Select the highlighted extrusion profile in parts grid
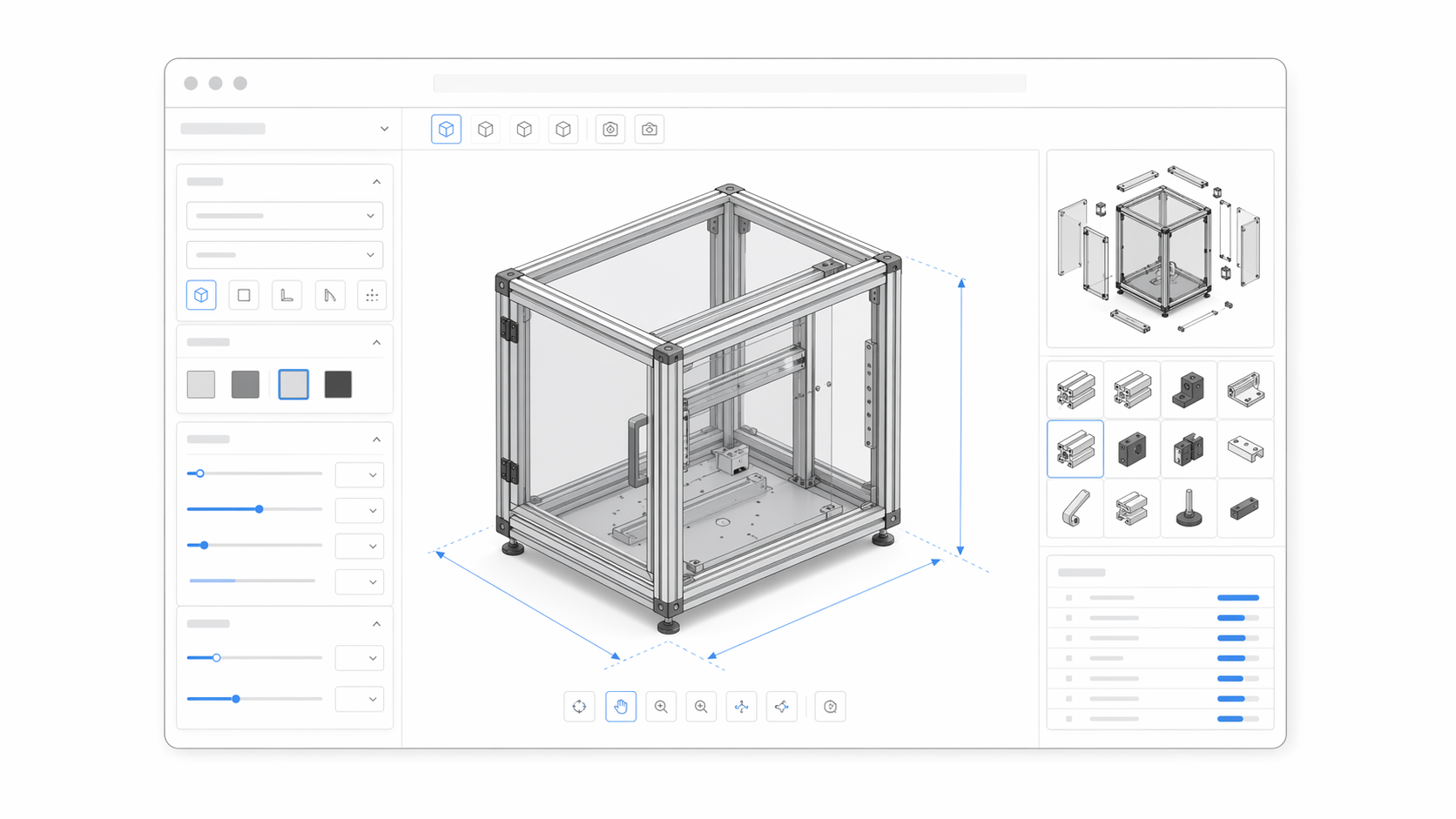This screenshot has height=819, width=1456. [x=1075, y=449]
